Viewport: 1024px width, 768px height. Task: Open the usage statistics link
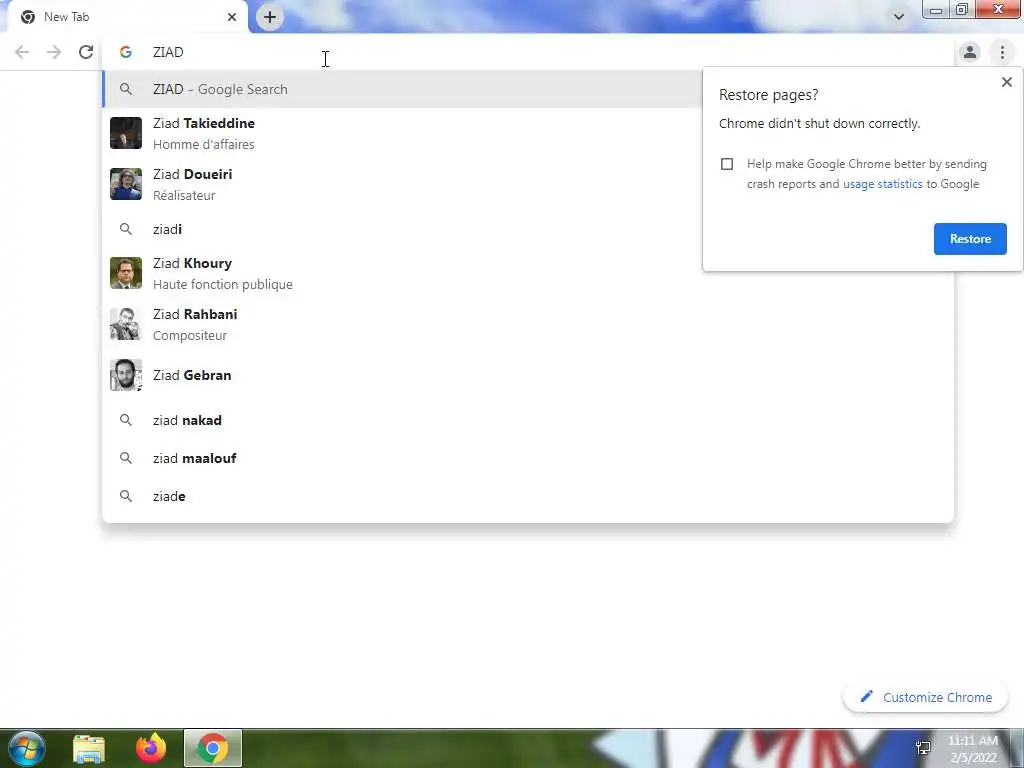pos(882,184)
